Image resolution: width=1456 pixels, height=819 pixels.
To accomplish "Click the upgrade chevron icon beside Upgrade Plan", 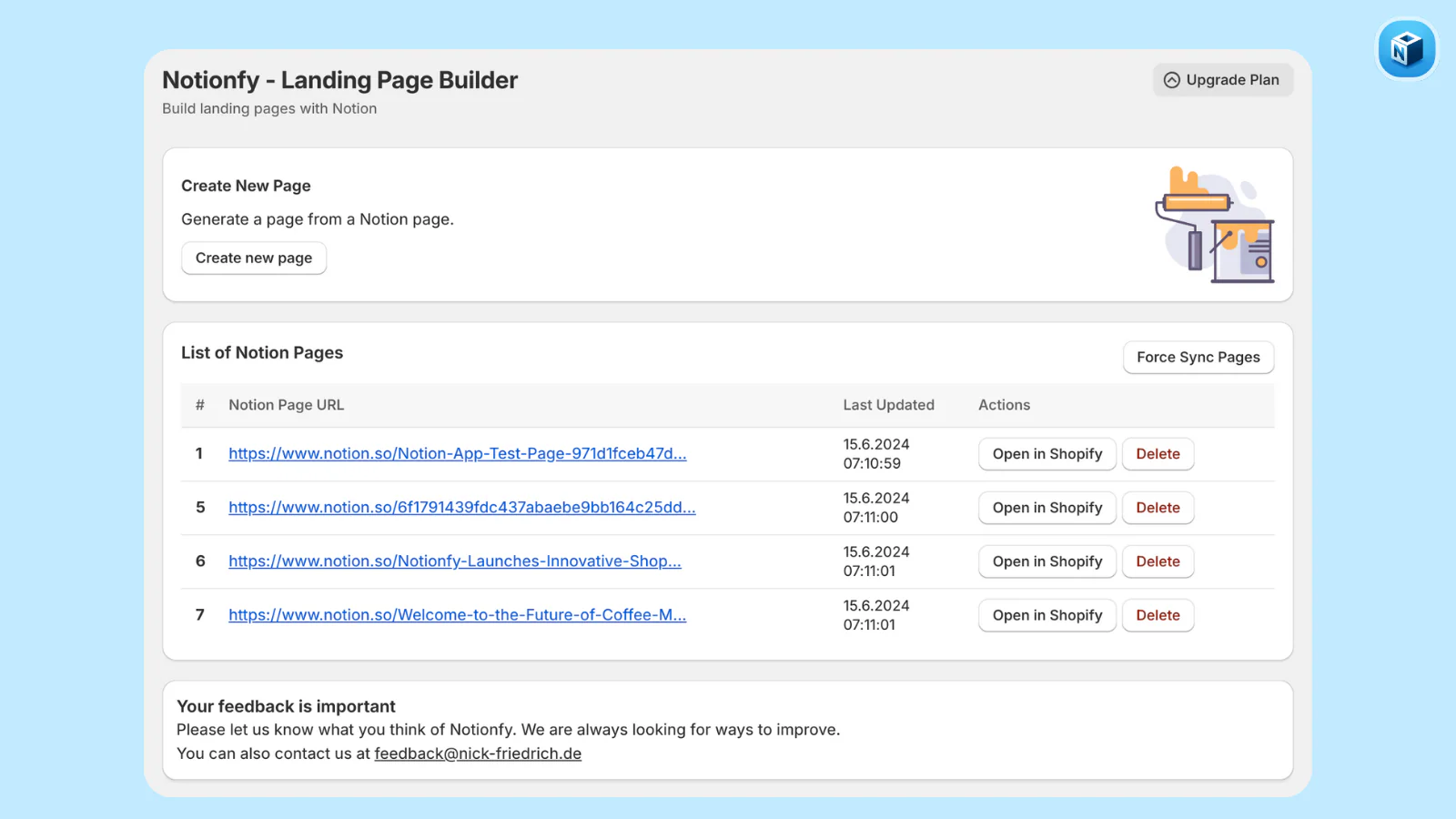I will pos(1171,80).
